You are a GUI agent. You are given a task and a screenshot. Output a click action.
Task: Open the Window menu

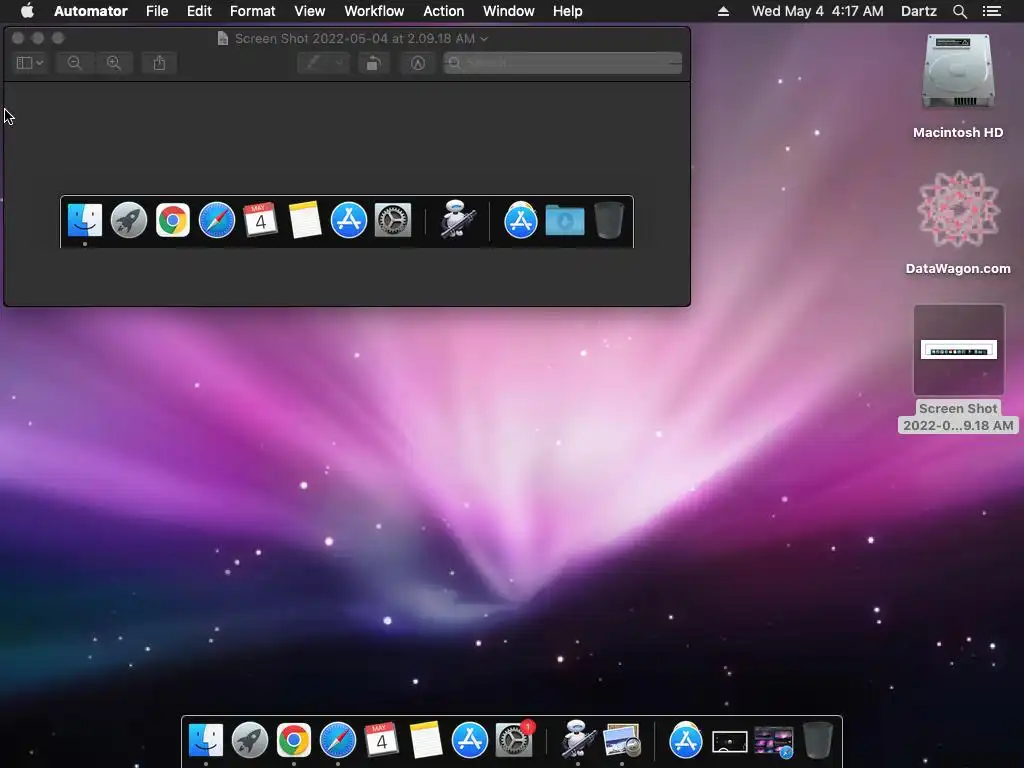tap(509, 11)
